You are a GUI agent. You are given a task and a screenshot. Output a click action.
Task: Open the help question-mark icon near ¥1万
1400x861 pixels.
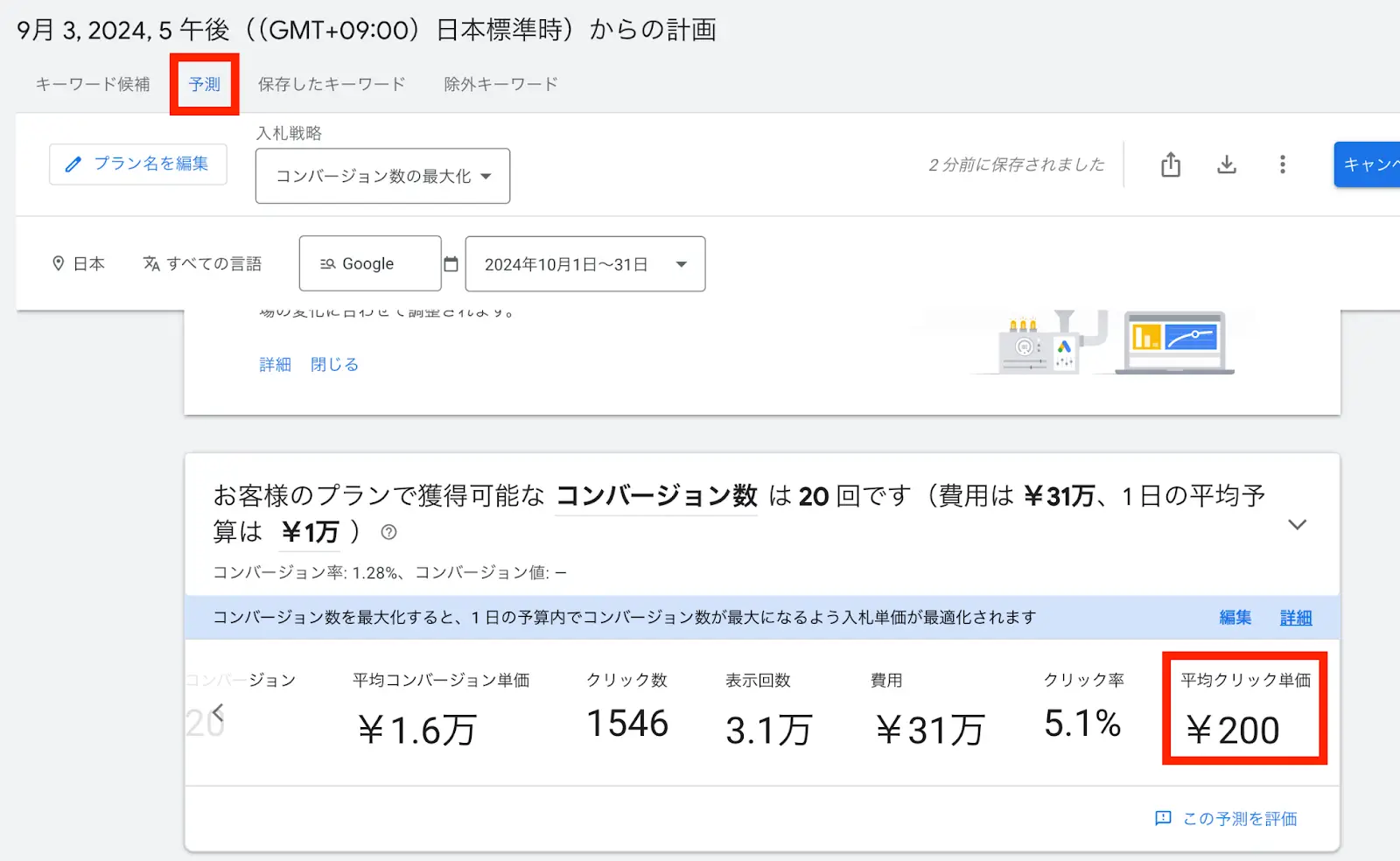(x=388, y=532)
